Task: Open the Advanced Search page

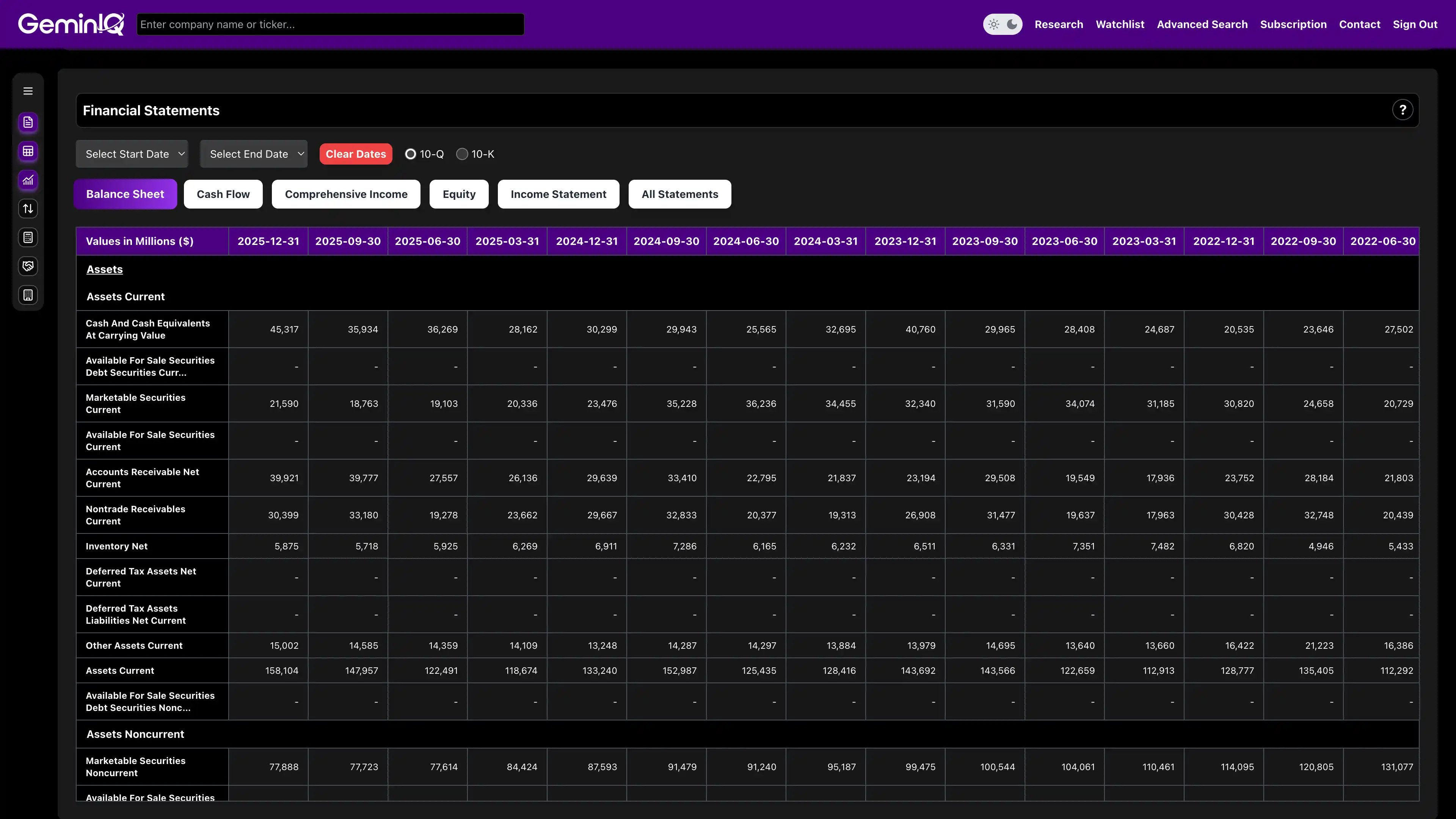Action: pyautogui.click(x=1202, y=24)
